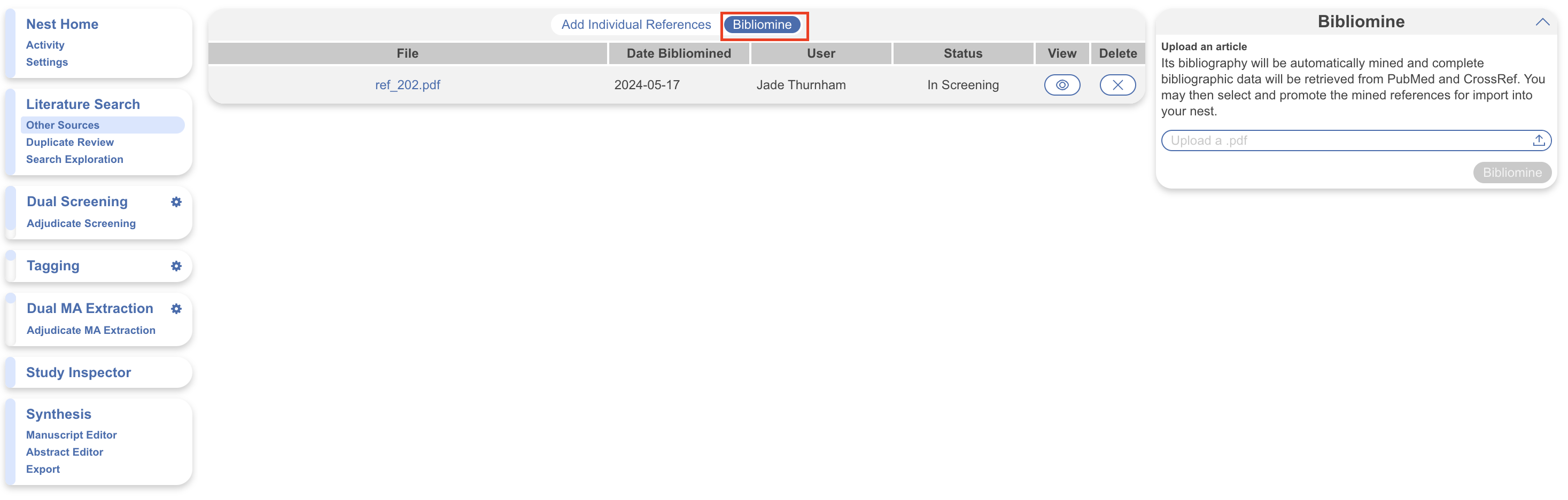The image size is (1568, 500).
Task: Open the nest Activity page
Action: pos(45,45)
